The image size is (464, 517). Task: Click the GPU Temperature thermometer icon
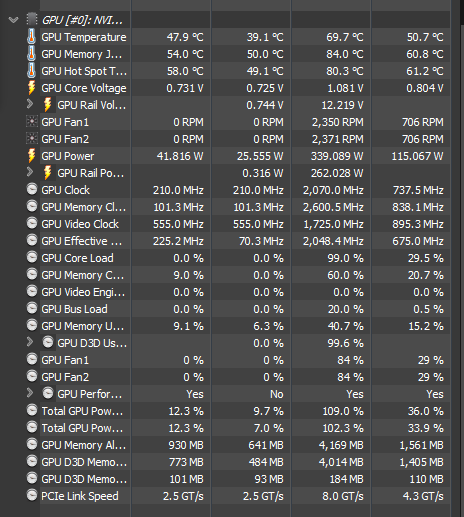click(31, 37)
